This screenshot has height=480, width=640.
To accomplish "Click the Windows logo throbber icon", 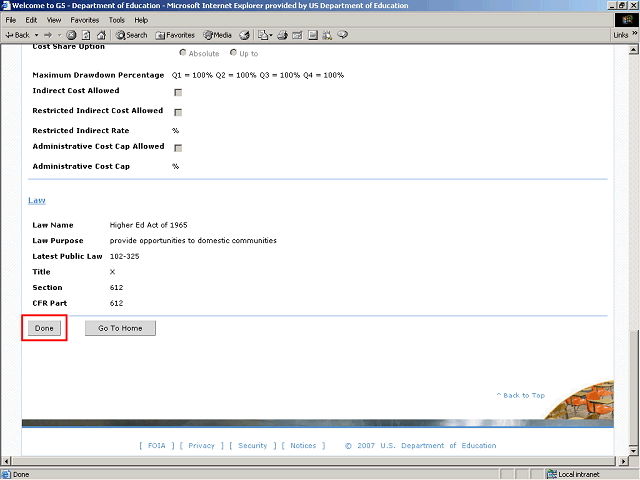I will point(627,20).
